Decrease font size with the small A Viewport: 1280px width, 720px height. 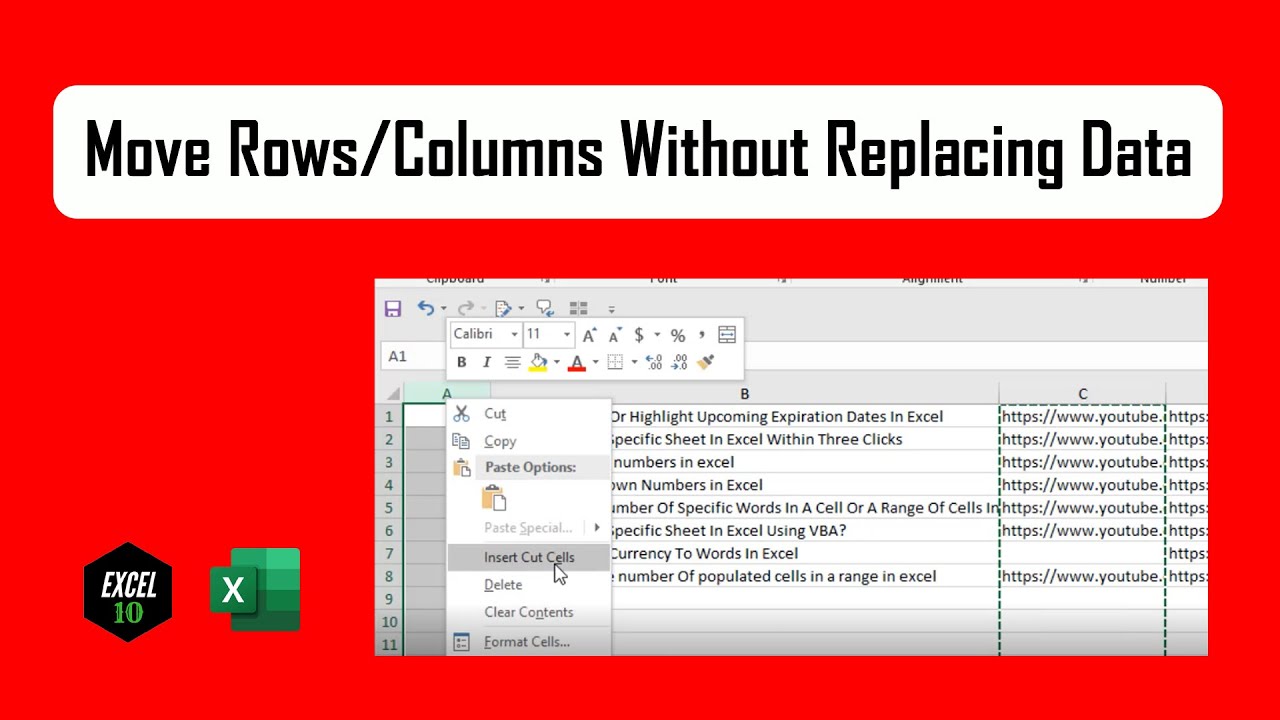tap(615, 335)
